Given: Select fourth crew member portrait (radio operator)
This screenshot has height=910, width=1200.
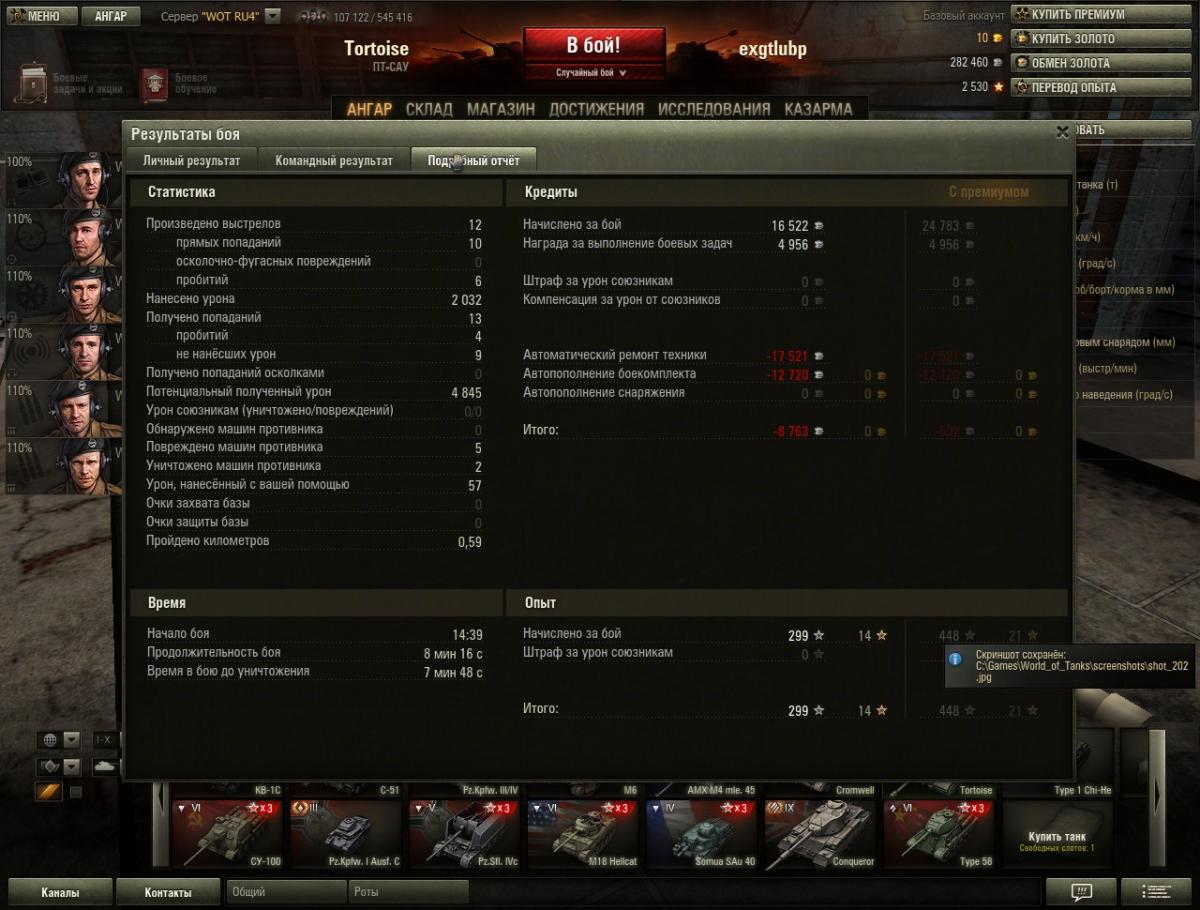Looking at the screenshot, I should point(85,351).
